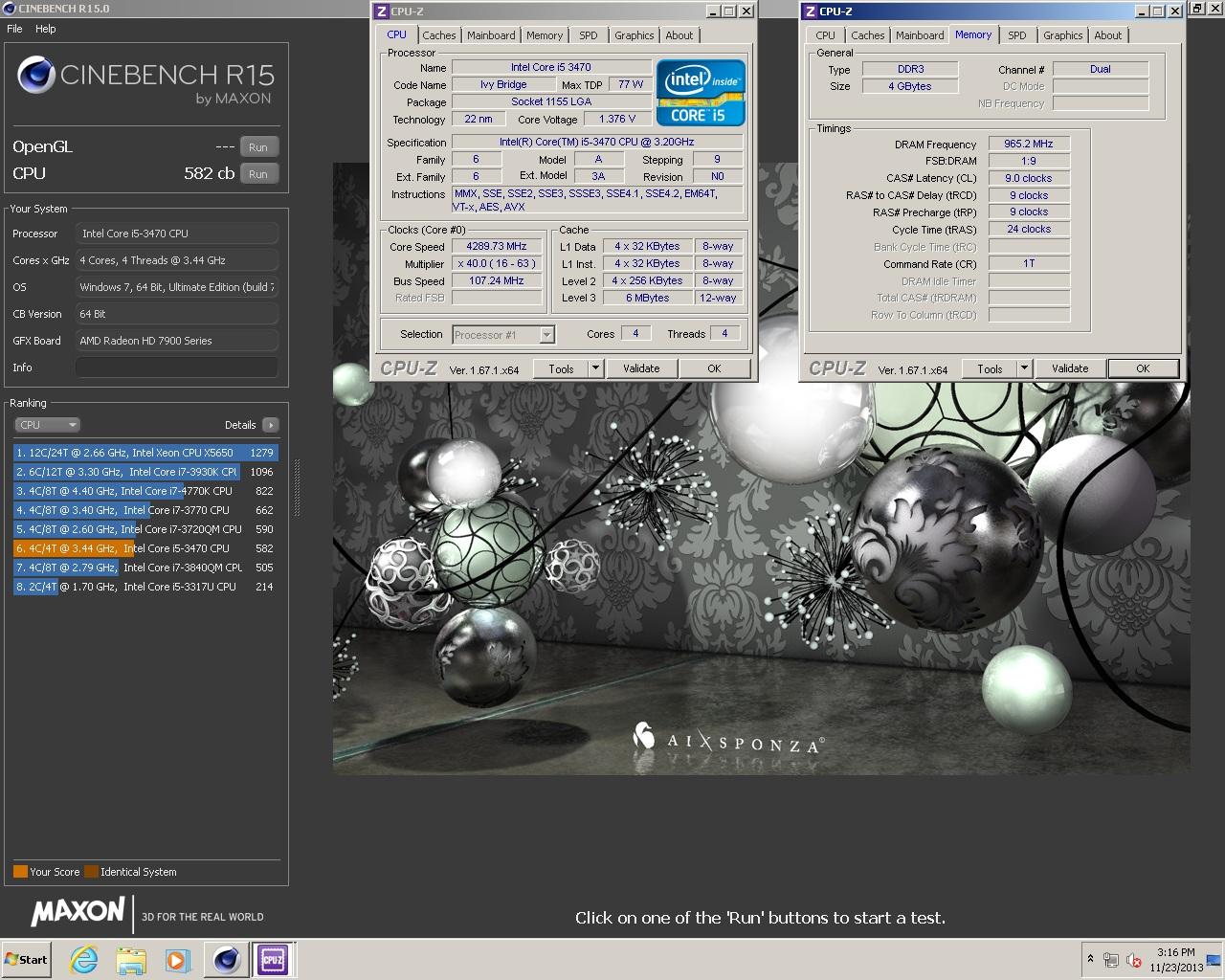Open Tools dropdown arrow in right CPU-Z
The height and width of the screenshot is (980, 1225).
coord(1024,368)
